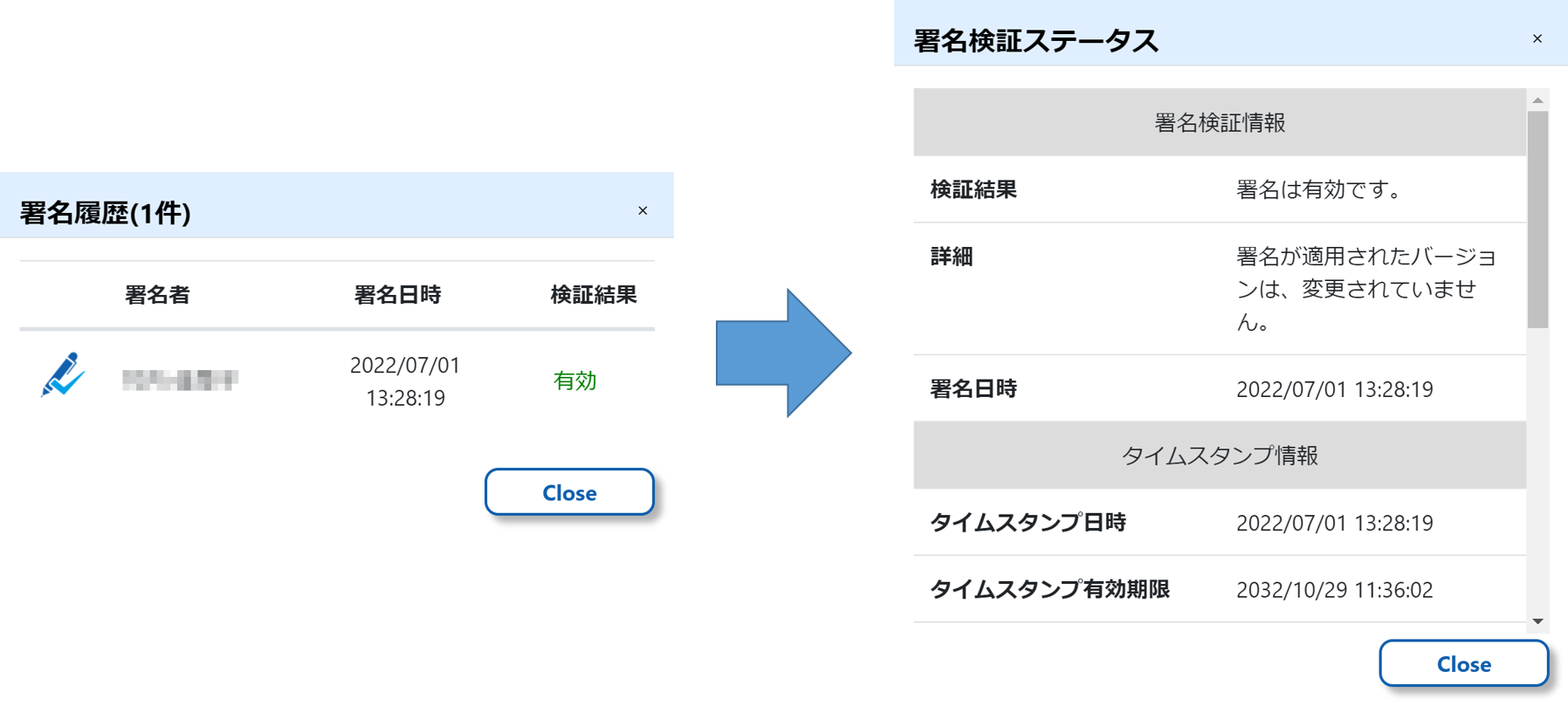
Task: Dismiss 署名検証ステータス dialog using the X
Action: (1537, 38)
